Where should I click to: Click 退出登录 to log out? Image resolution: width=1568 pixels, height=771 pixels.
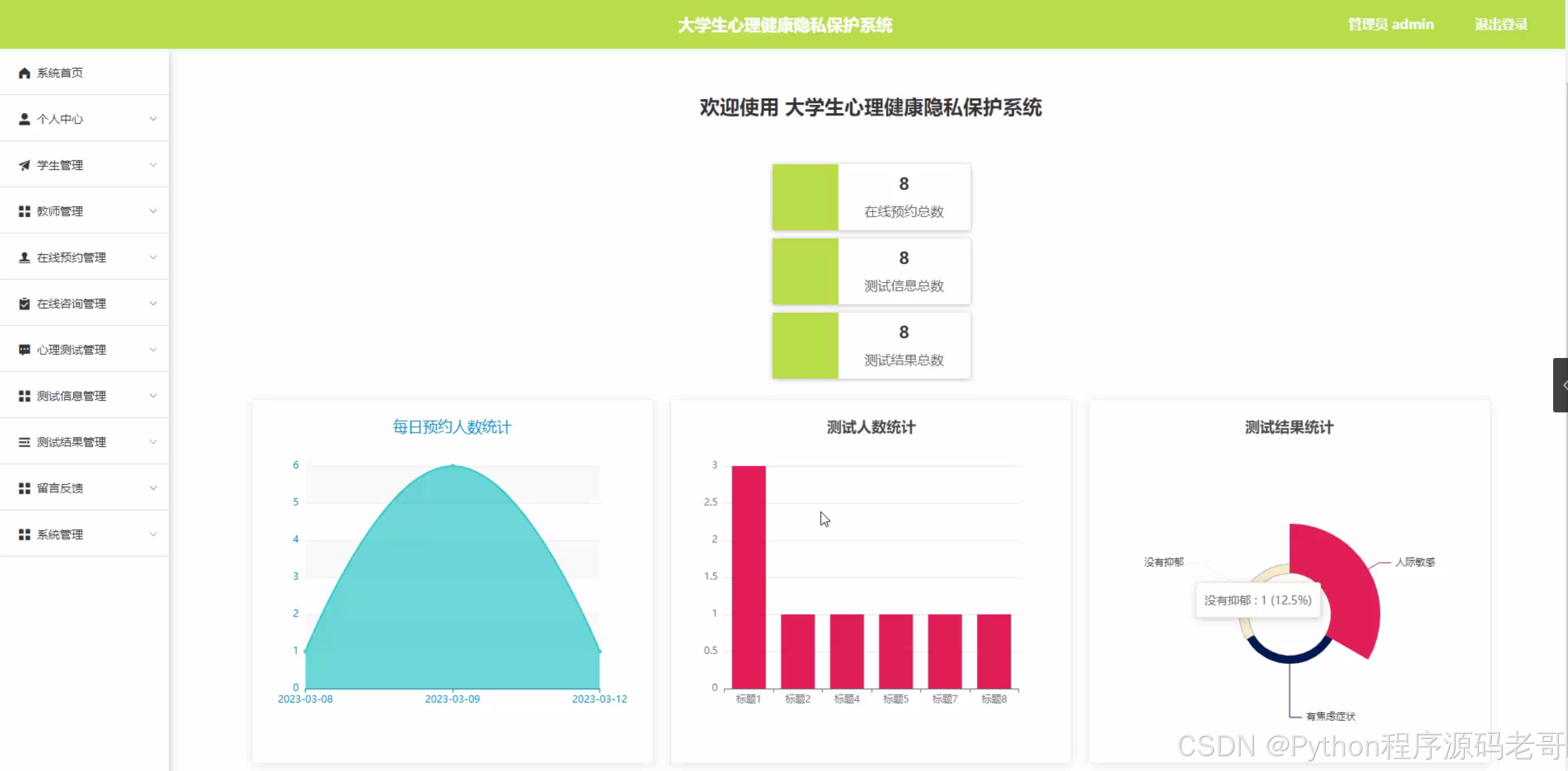(x=1501, y=25)
